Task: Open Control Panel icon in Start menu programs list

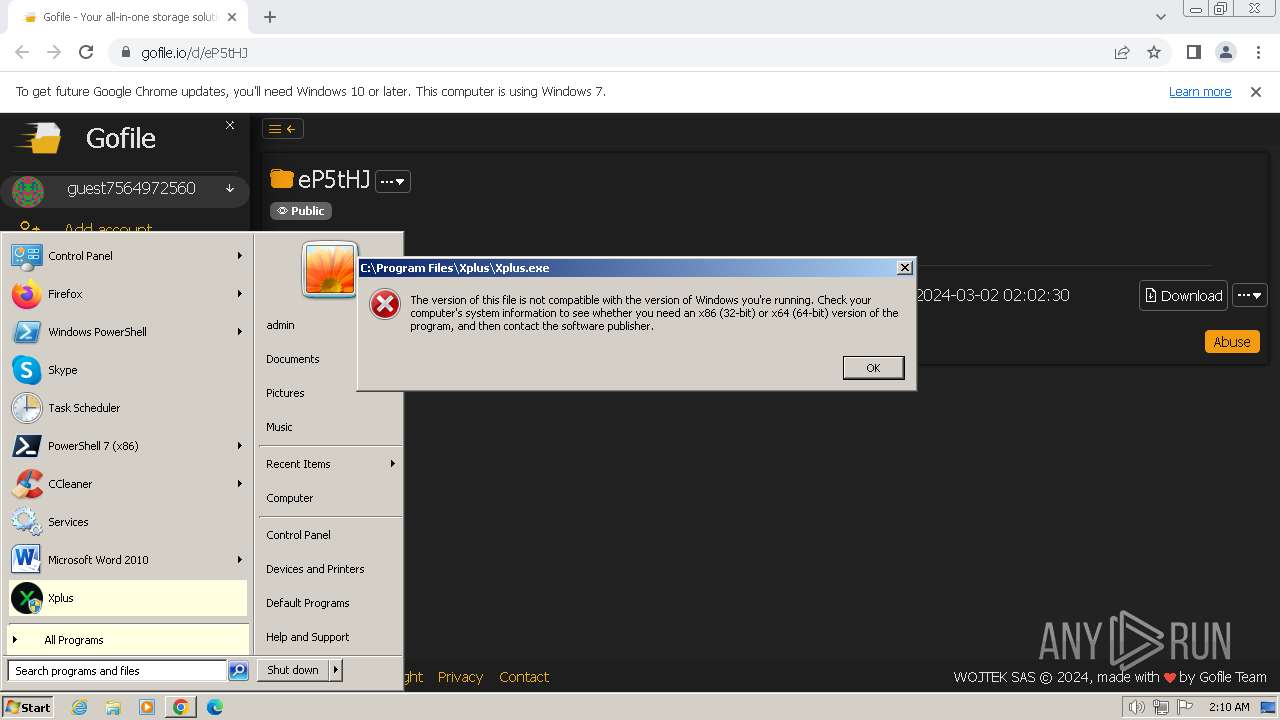Action: 26,256
